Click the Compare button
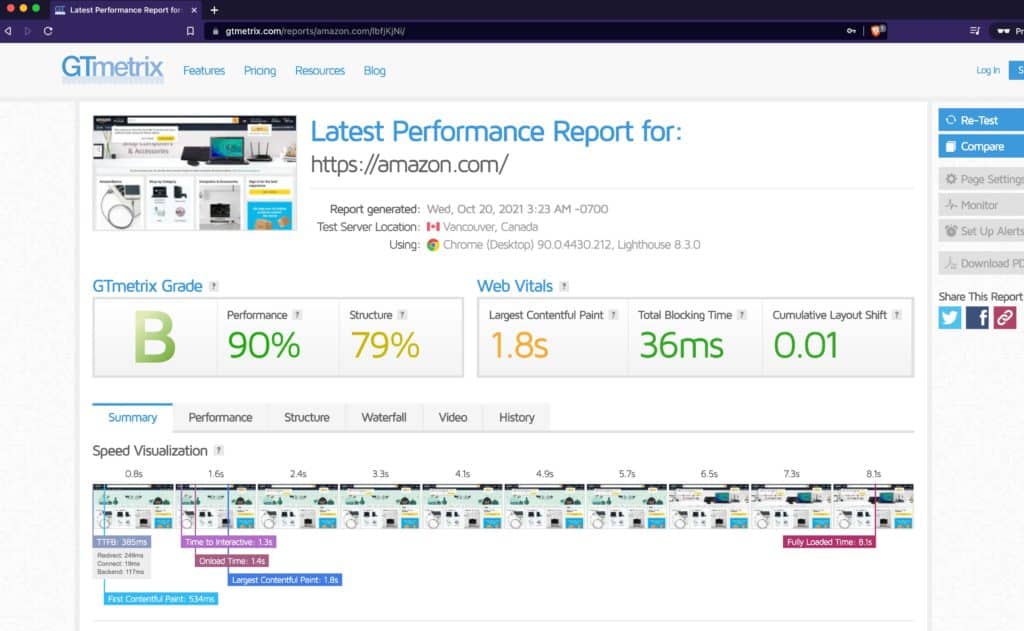The width and height of the screenshot is (1024, 631). point(981,146)
